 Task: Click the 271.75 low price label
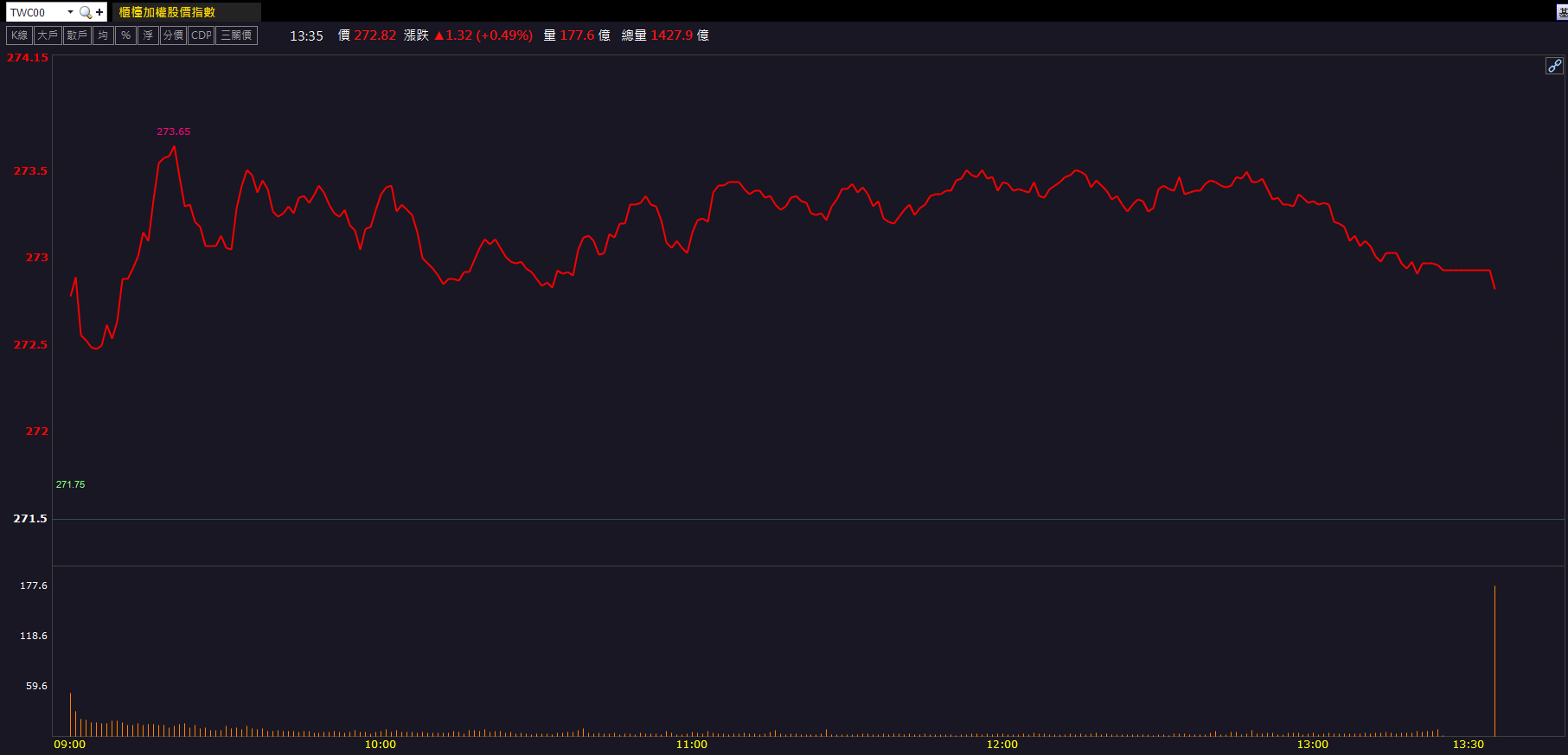pos(70,484)
